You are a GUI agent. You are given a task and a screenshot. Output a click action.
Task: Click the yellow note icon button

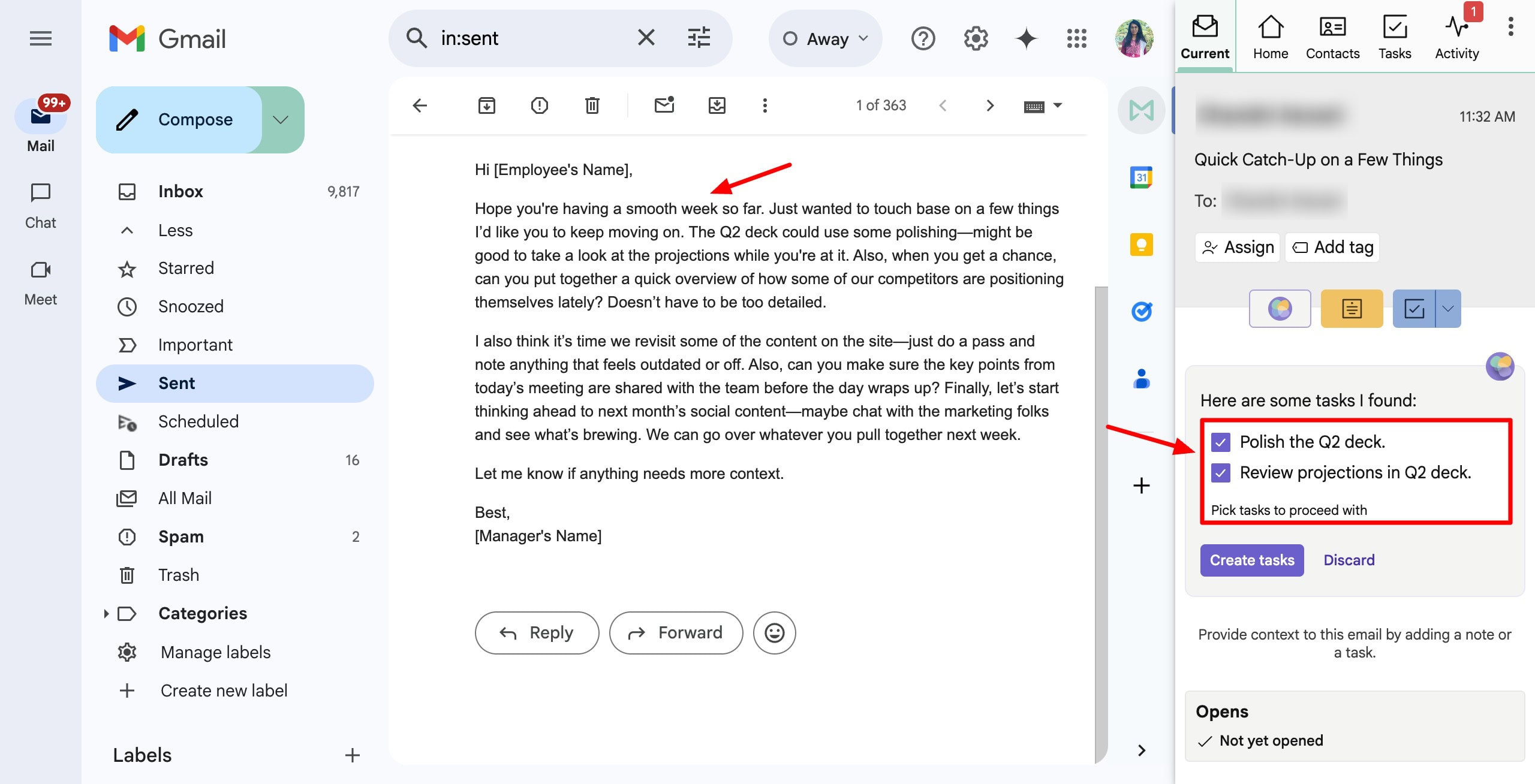pyautogui.click(x=1352, y=309)
